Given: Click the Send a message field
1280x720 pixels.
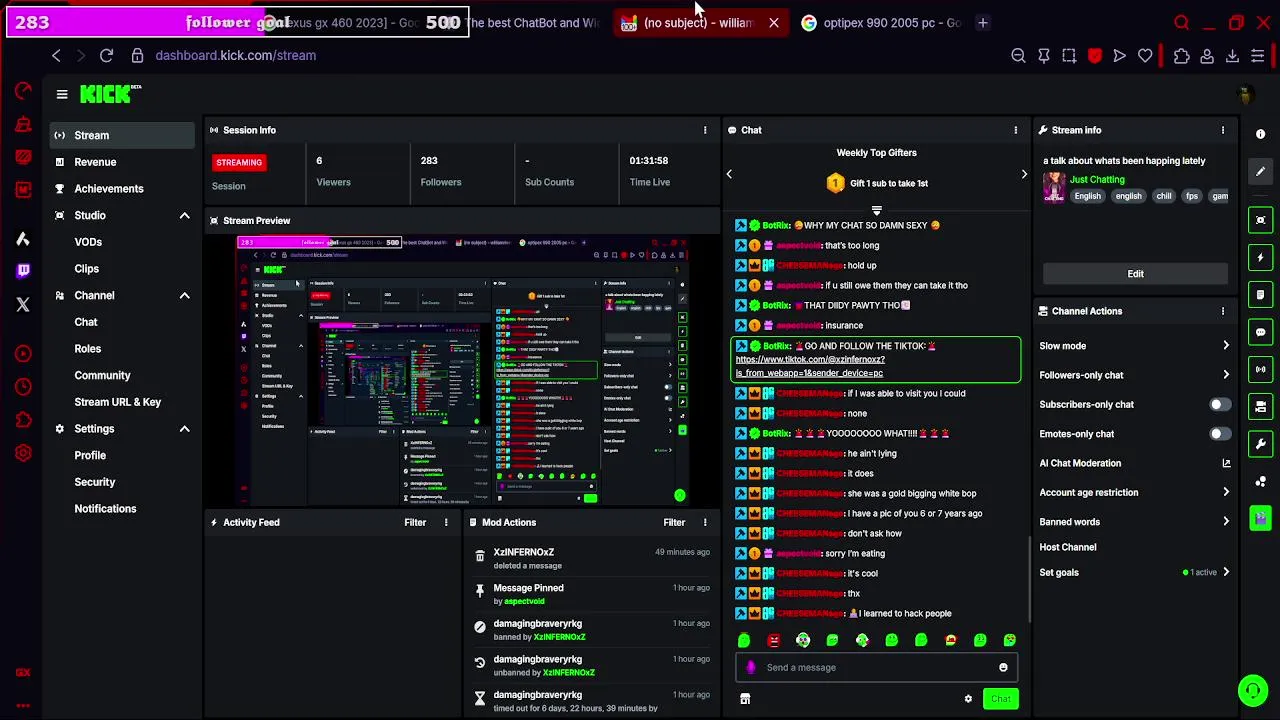Looking at the screenshot, I should pyautogui.click(x=876, y=668).
